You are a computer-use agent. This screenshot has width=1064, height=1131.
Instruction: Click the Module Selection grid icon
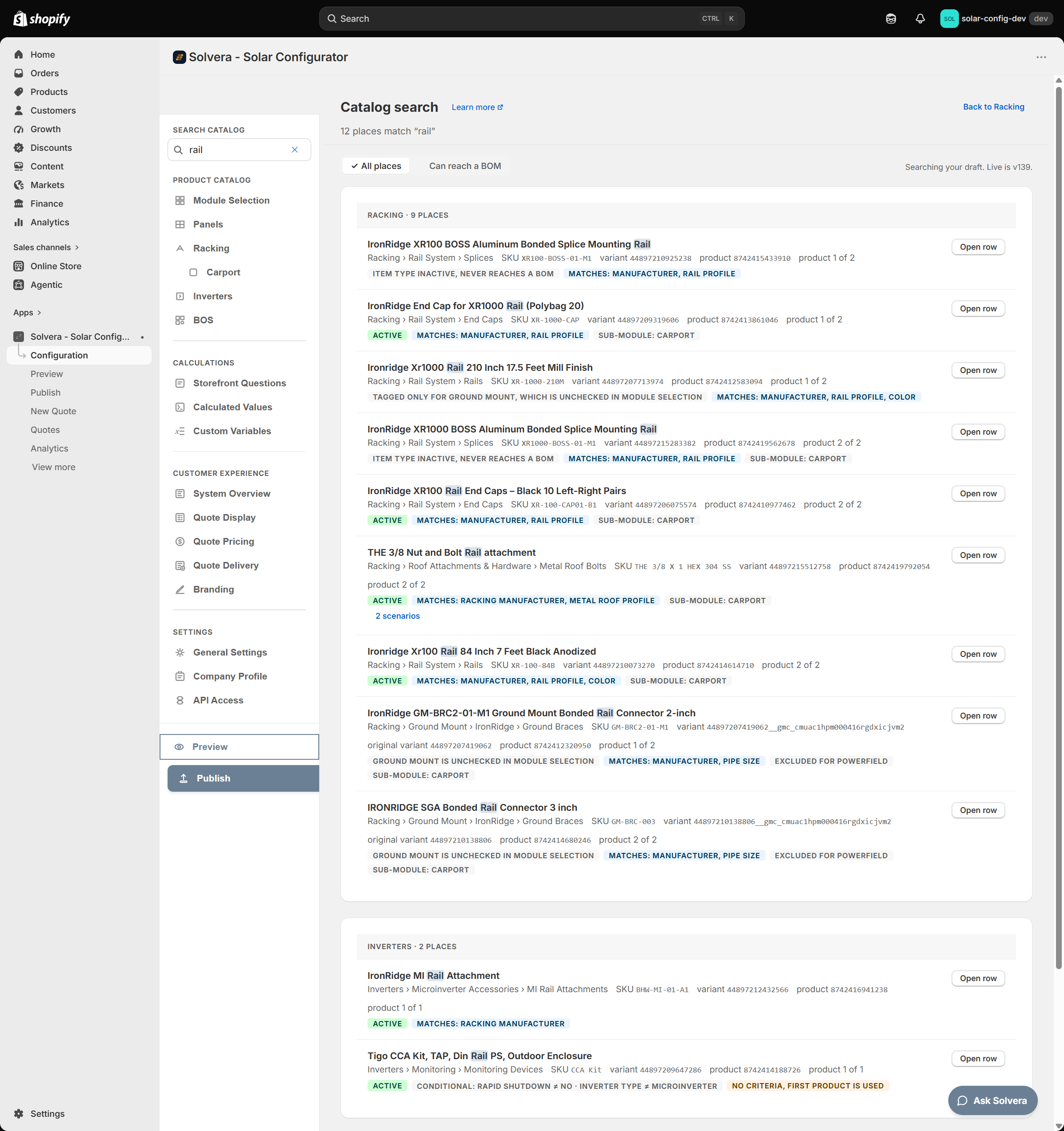point(180,200)
